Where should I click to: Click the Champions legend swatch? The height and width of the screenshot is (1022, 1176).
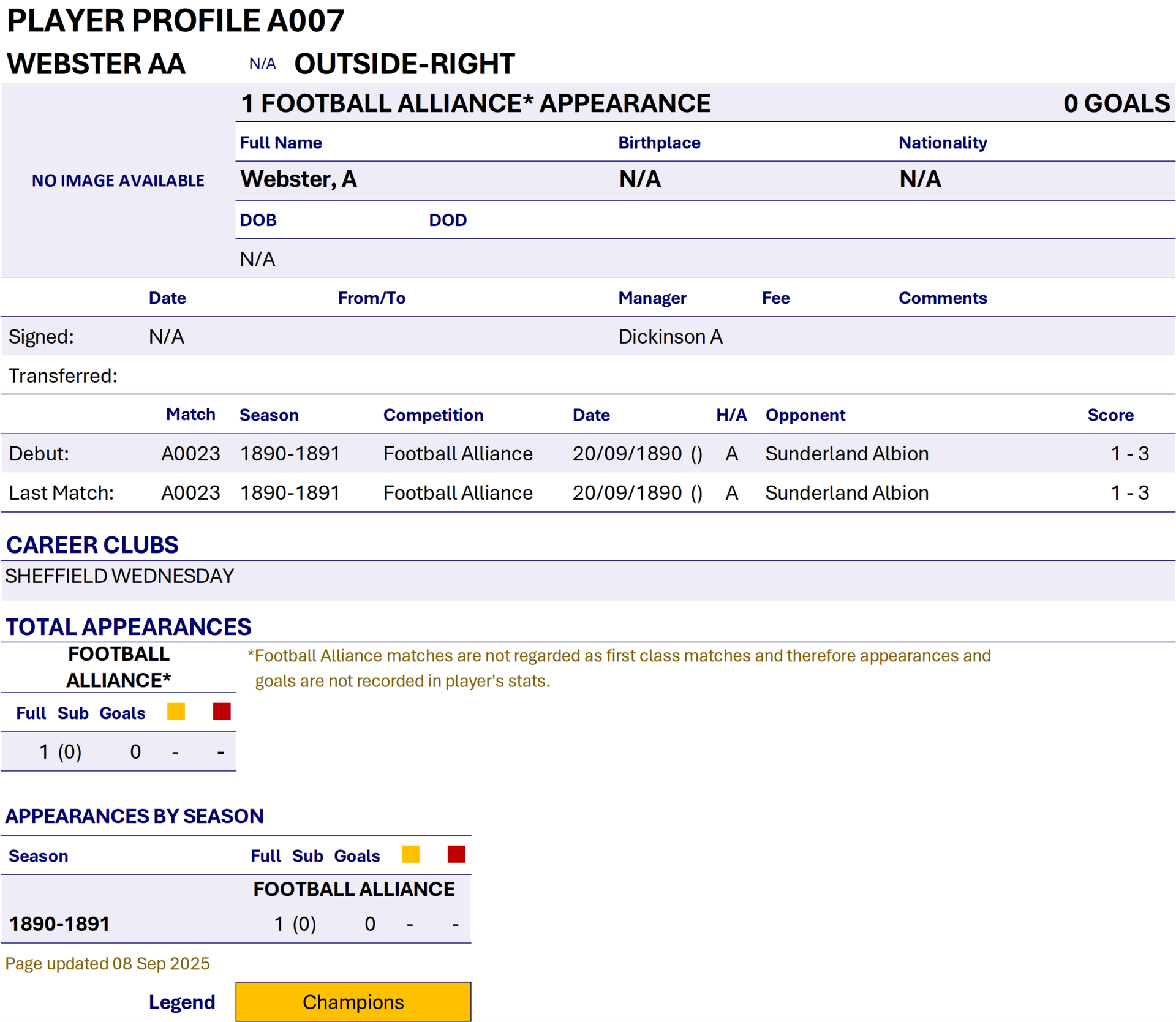353,1002
